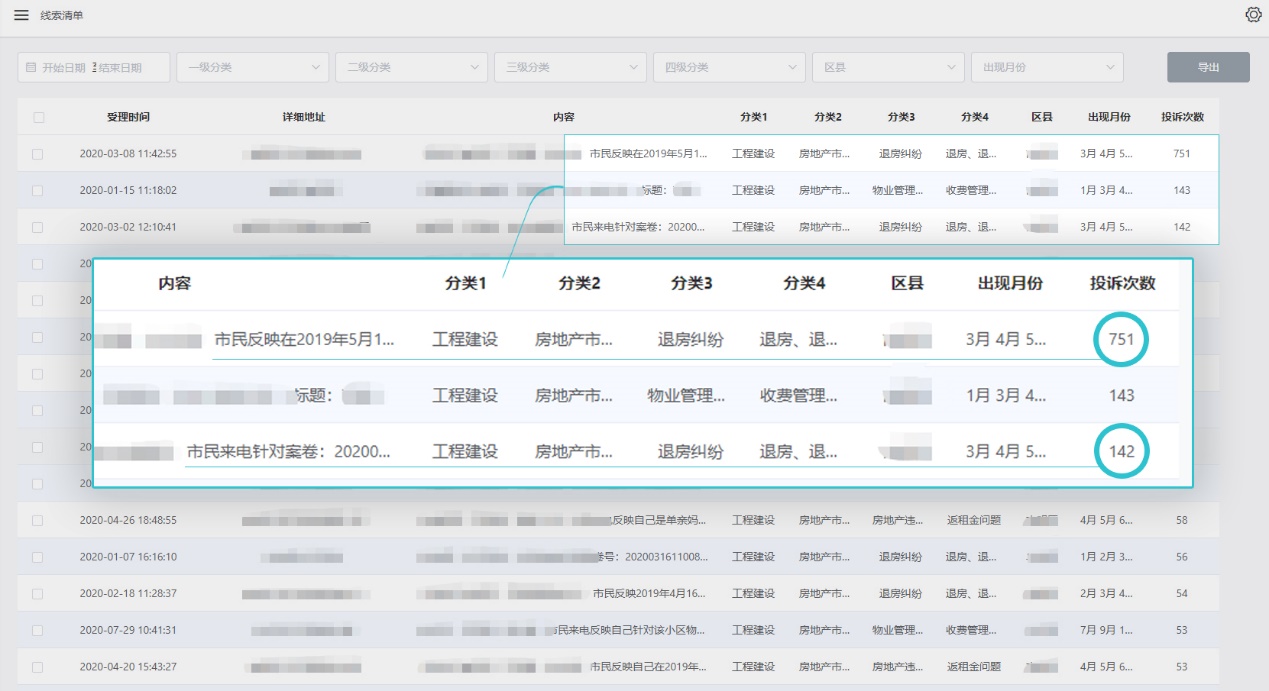Screen dimensions: 1269x691
Task: Click the 详细地址 column header
Action: point(304,117)
